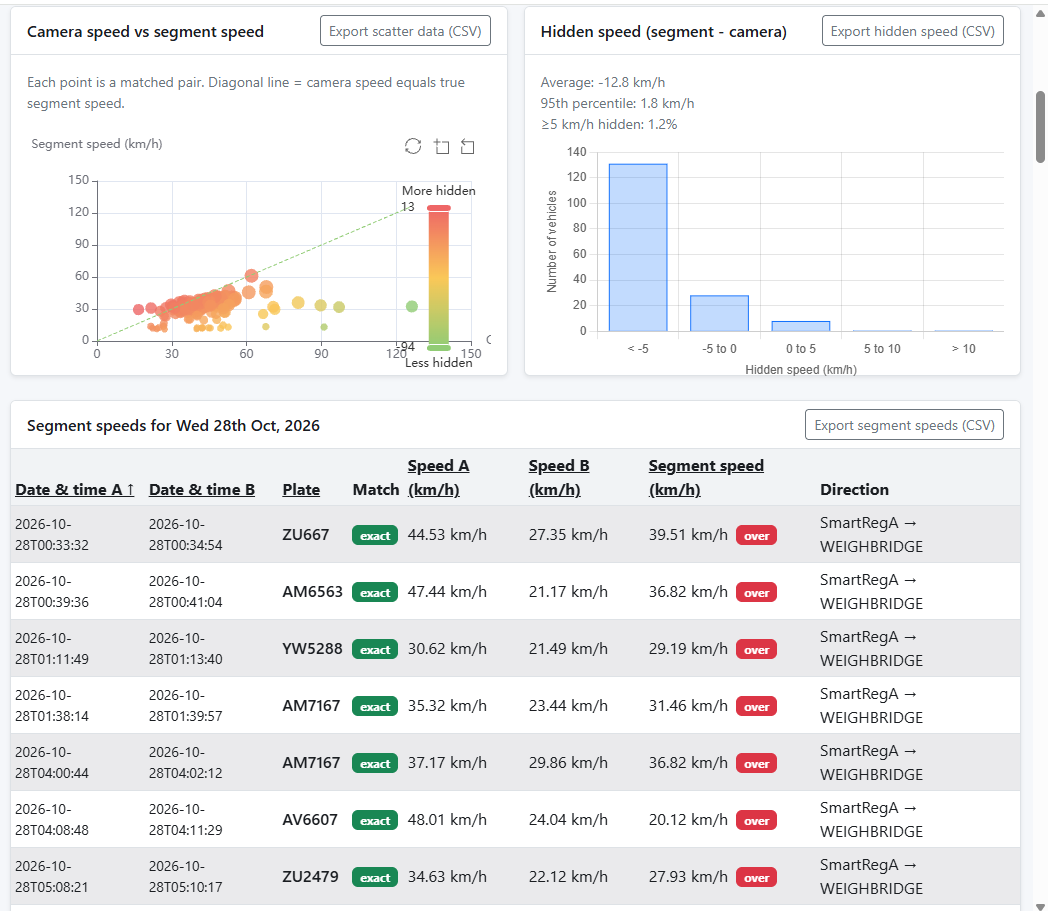Click plate AM6563 in the table
Image resolution: width=1048 pixels, height=911 pixels.
(312, 592)
